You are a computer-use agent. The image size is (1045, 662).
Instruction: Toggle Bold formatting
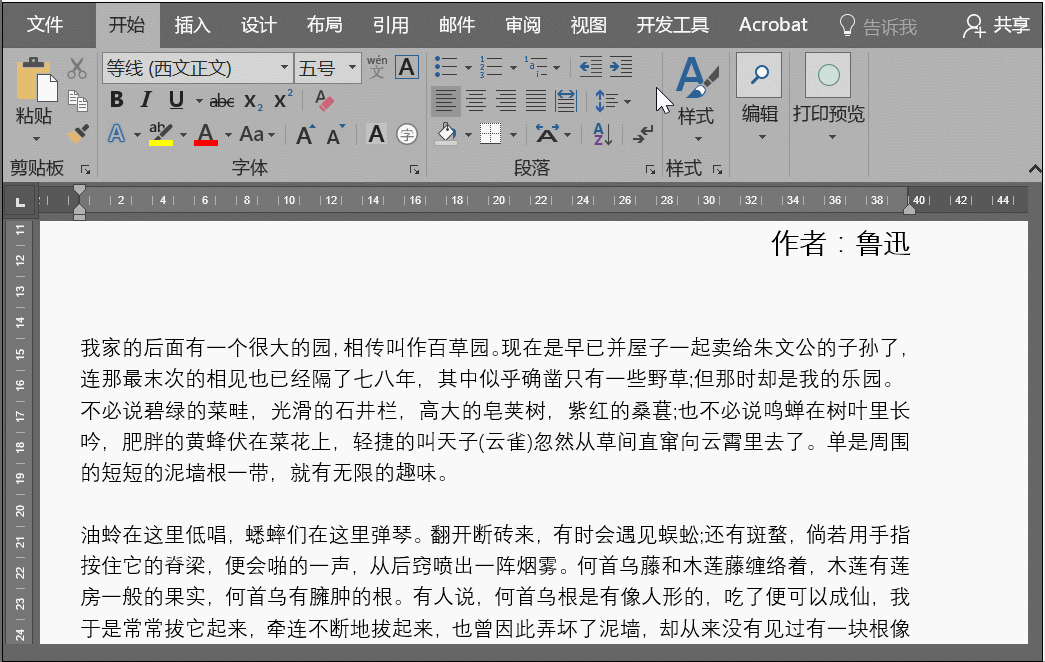[117, 100]
